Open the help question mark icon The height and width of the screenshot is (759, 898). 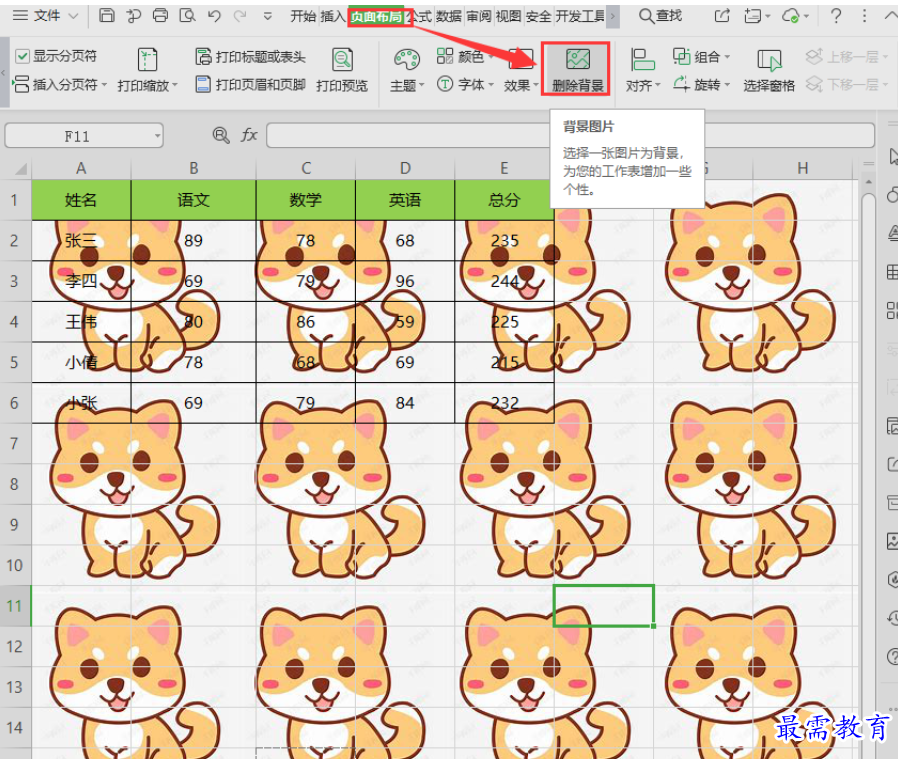tap(836, 16)
